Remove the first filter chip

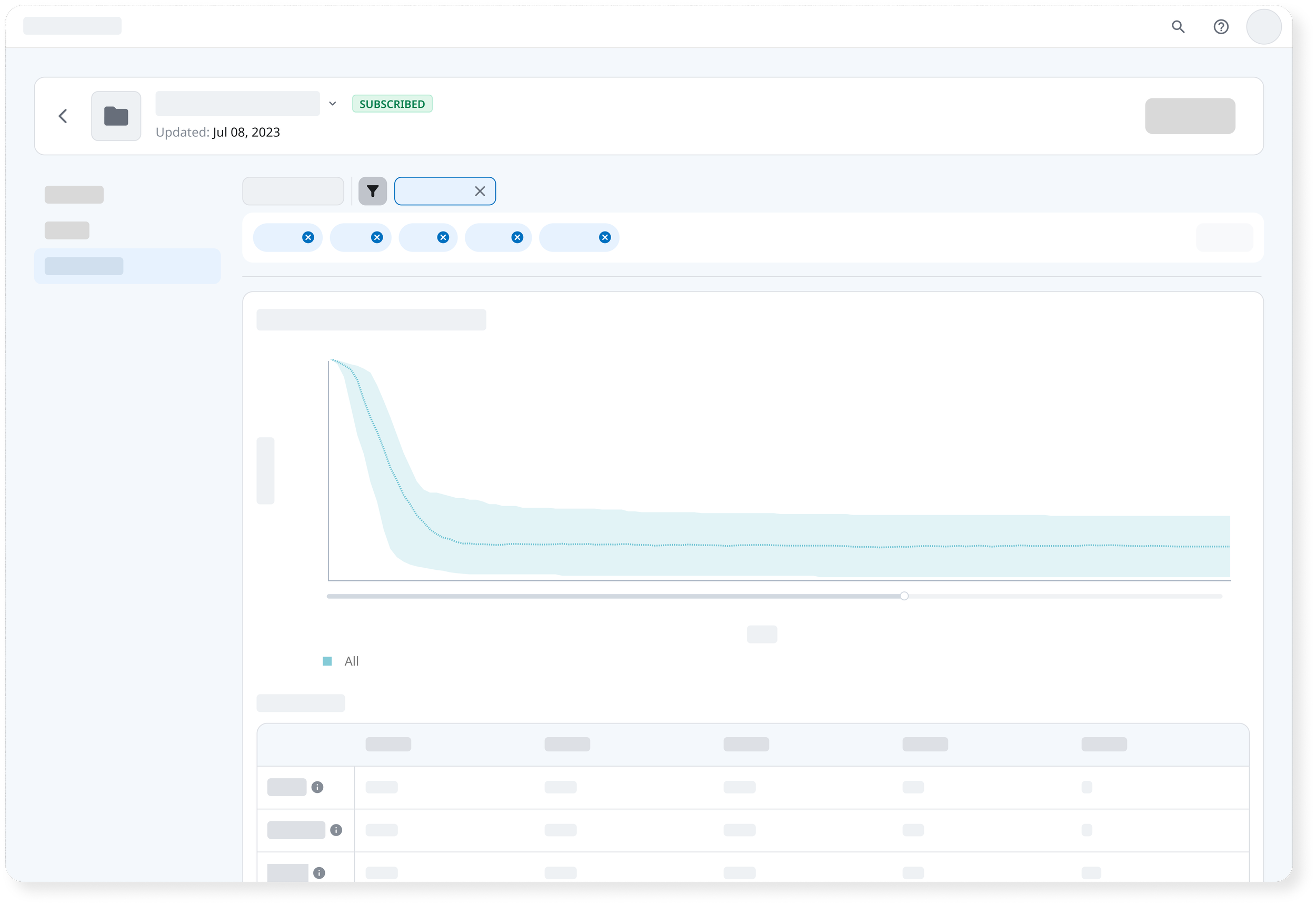tap(308, 238)
